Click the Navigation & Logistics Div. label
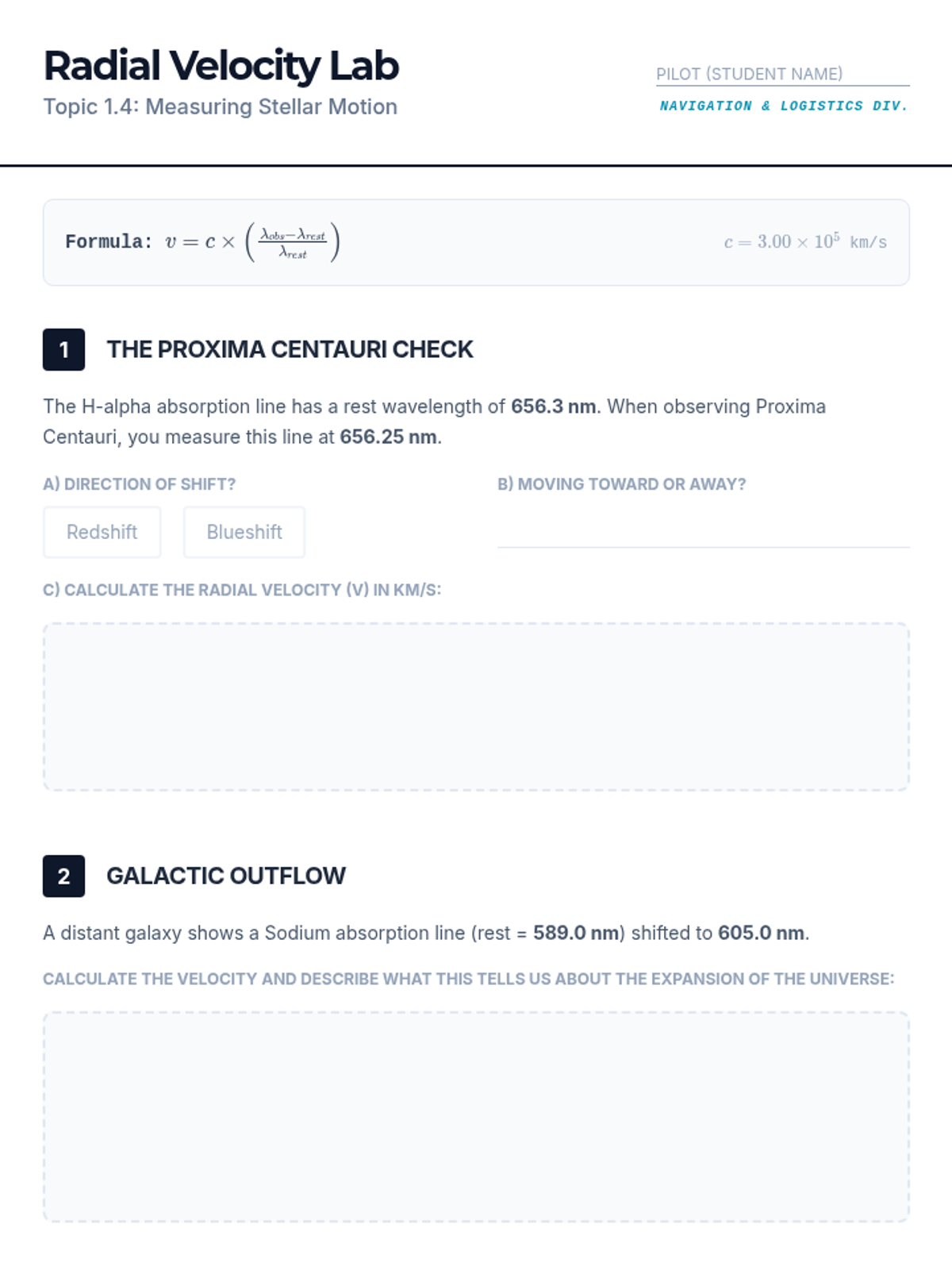The width and height of the screenshot is (952, 1270). coord(784,106)
